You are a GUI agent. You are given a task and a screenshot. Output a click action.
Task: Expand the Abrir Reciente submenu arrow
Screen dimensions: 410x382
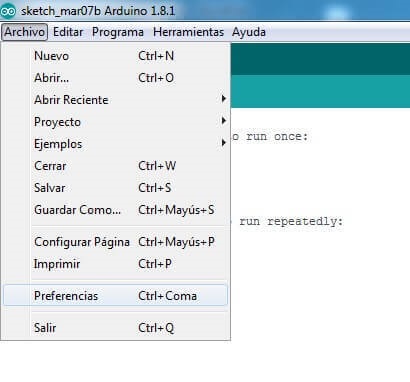(224, 99)
